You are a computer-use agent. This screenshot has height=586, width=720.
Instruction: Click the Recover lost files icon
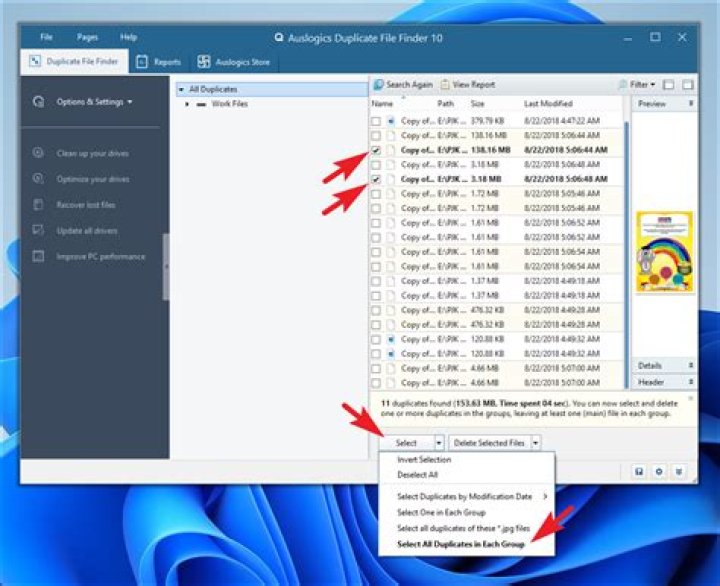coord(39,204)
